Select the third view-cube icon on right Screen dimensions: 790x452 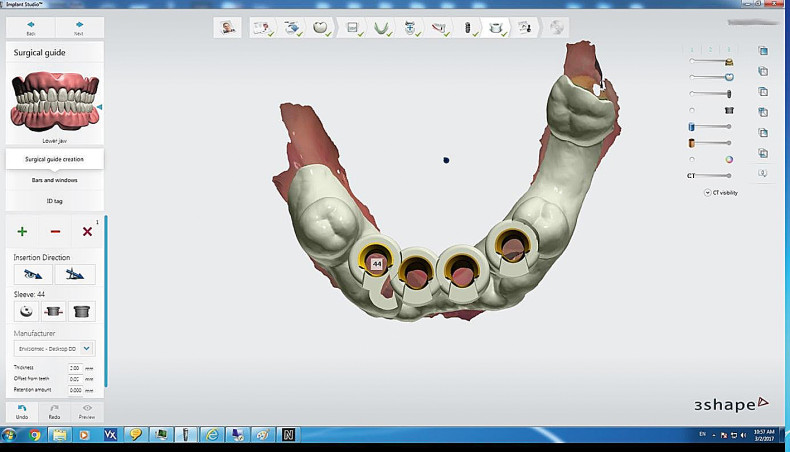763,92
